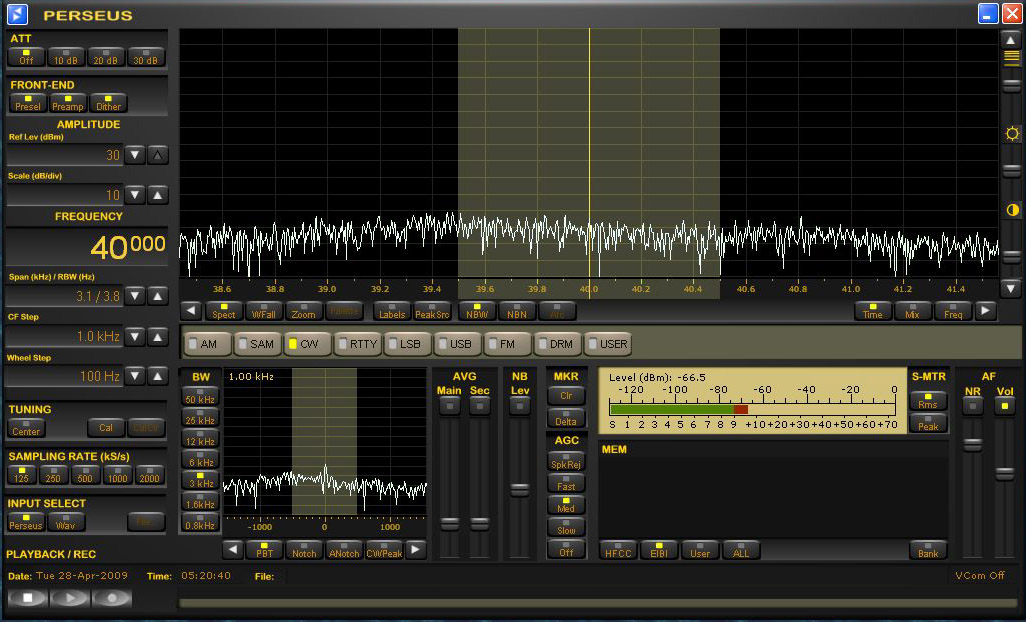Click the Perseus logo icon in title bar
1026x622 pixels.
point(18,14)
